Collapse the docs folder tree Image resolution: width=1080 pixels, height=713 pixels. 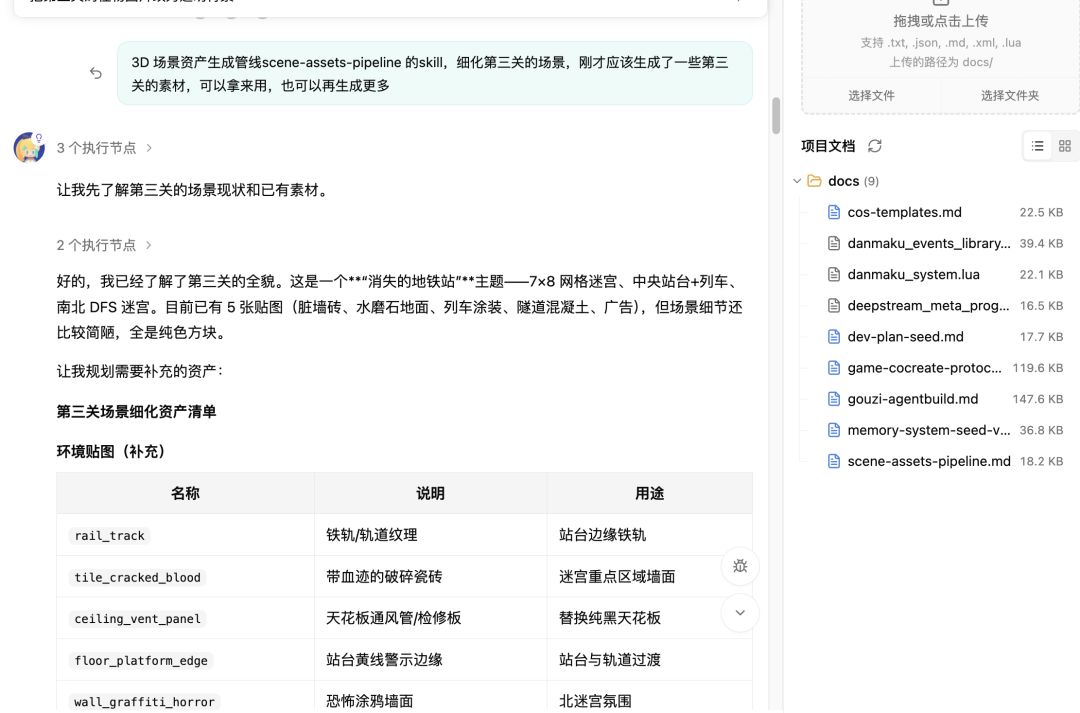[x=797, y=181]
